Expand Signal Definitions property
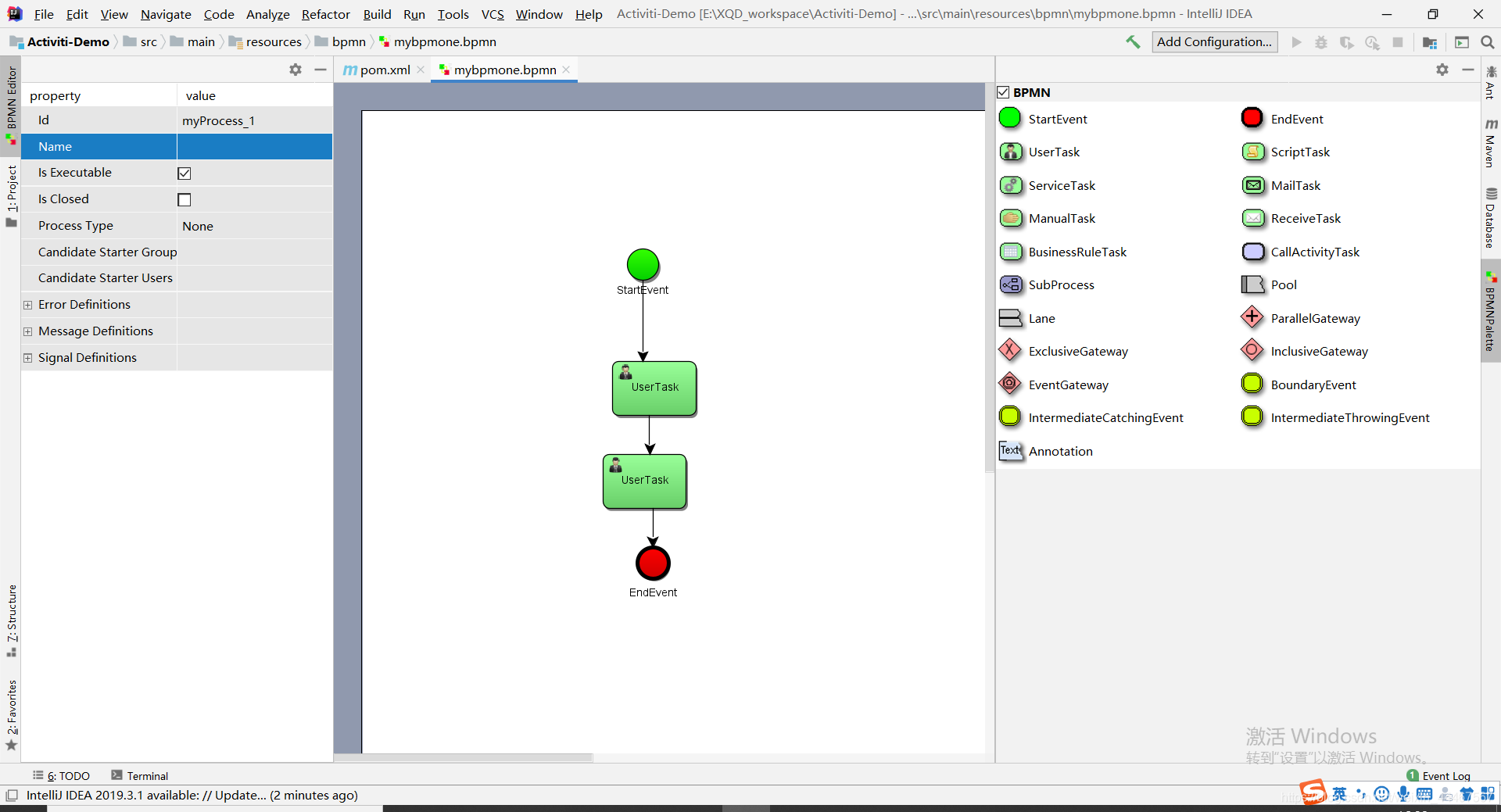The width and height of the screenshot is (1501, 812). point(28,358)
